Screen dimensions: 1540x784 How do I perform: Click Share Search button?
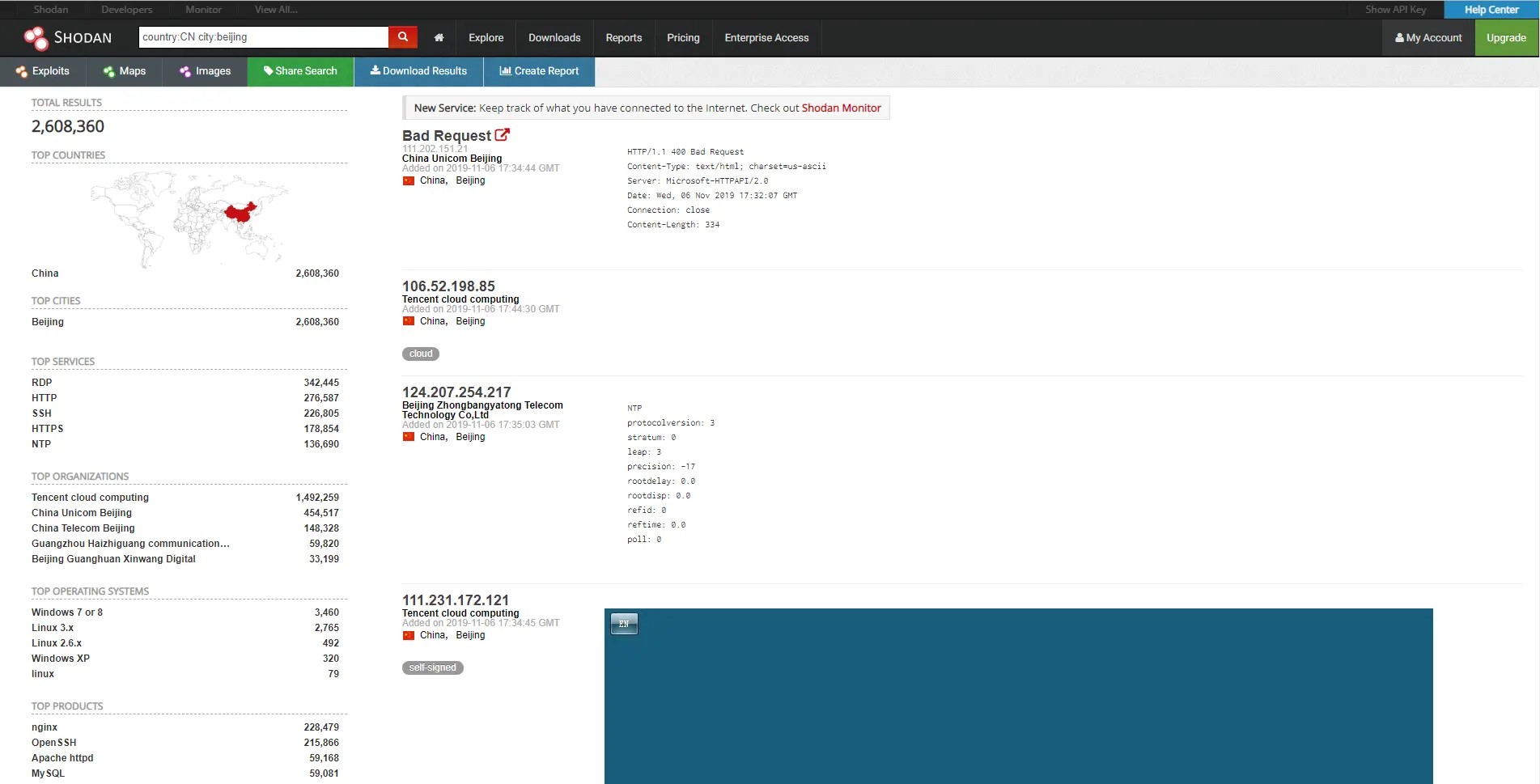pos(300,71)
